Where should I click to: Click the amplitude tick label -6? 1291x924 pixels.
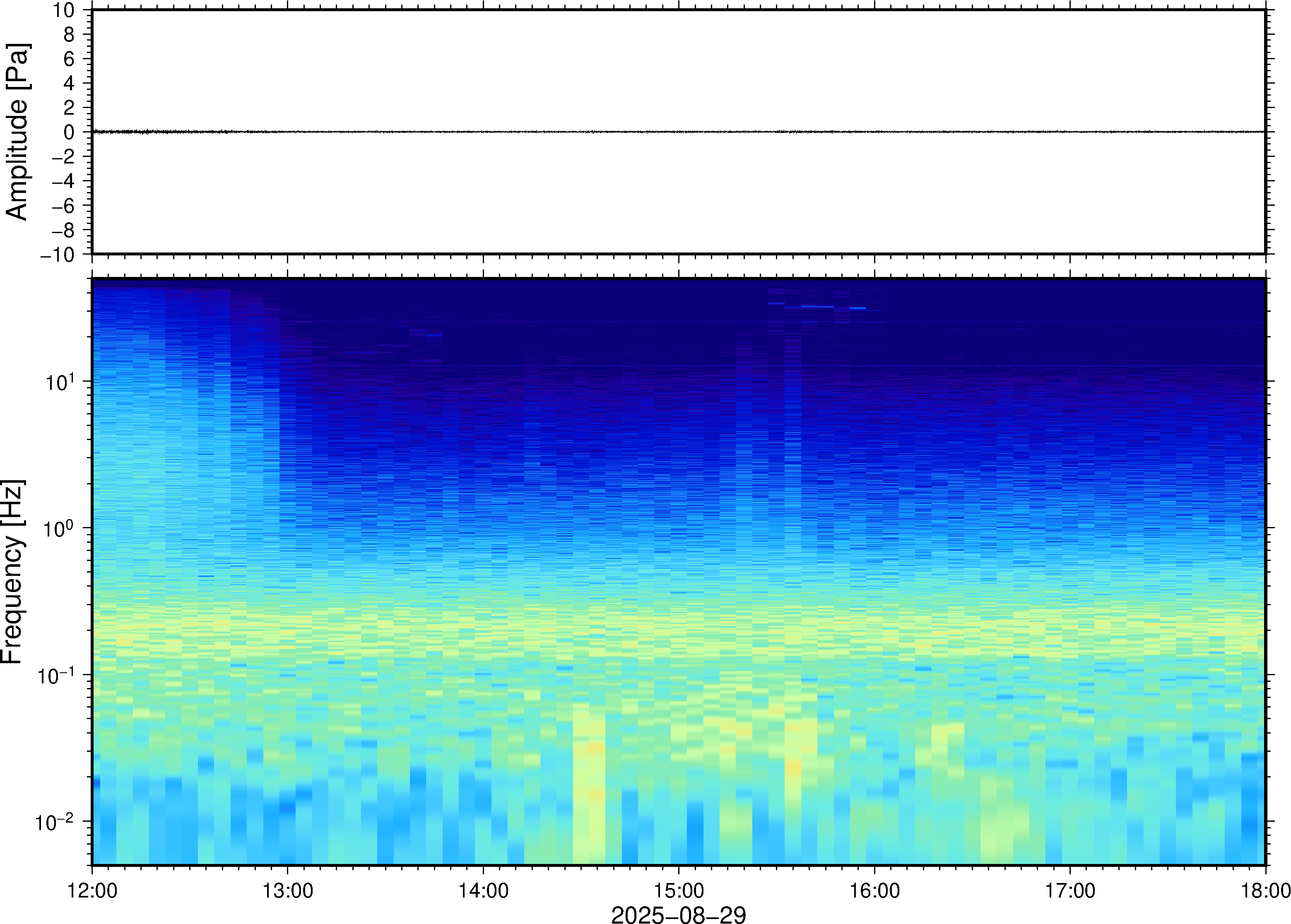point(63,205)
